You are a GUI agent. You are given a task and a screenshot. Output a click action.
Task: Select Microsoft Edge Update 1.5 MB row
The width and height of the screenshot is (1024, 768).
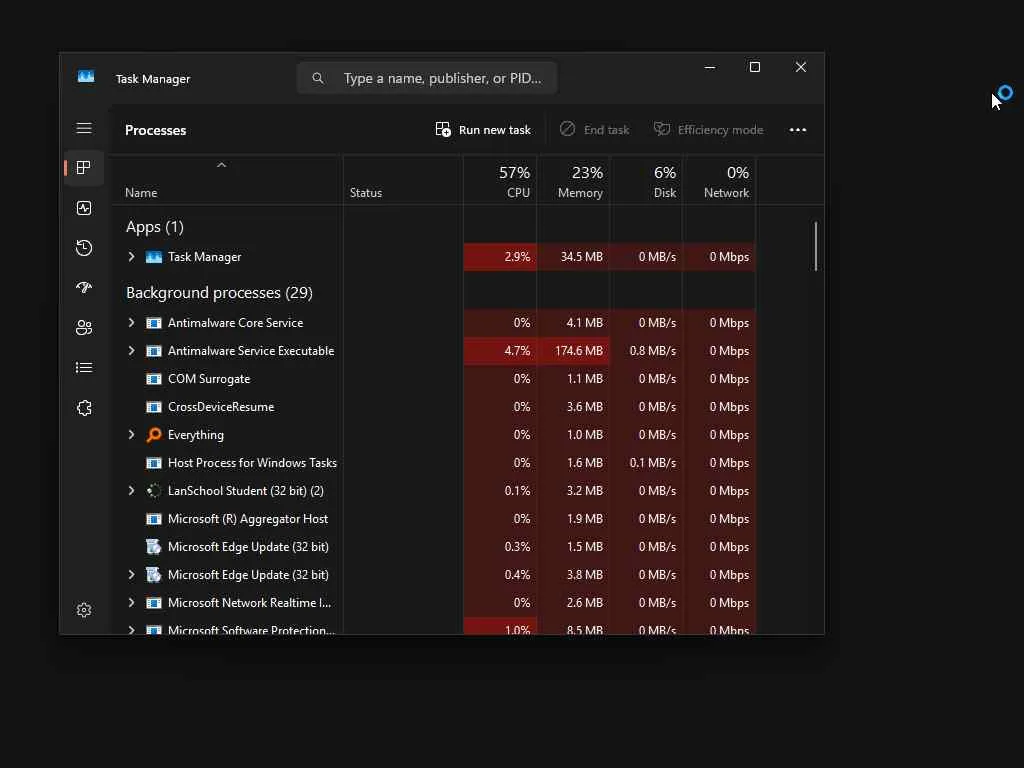(434, 547)
